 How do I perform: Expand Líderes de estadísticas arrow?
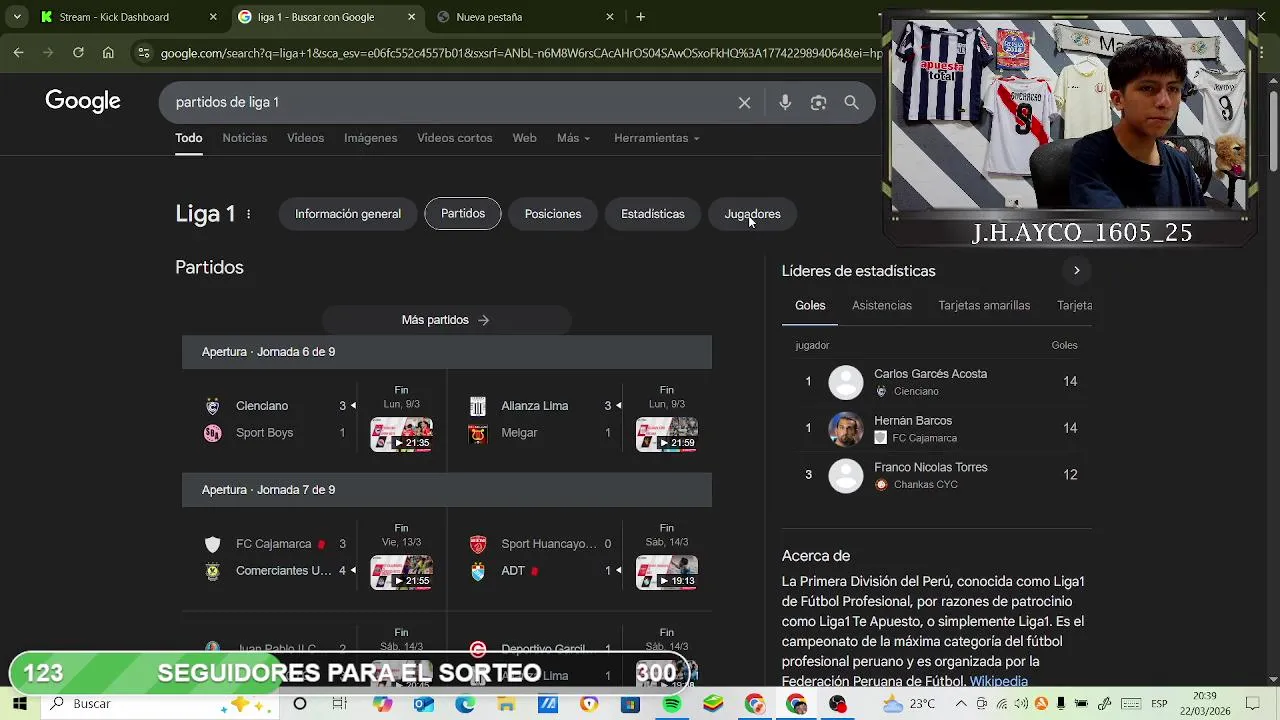click(1076, 271)
